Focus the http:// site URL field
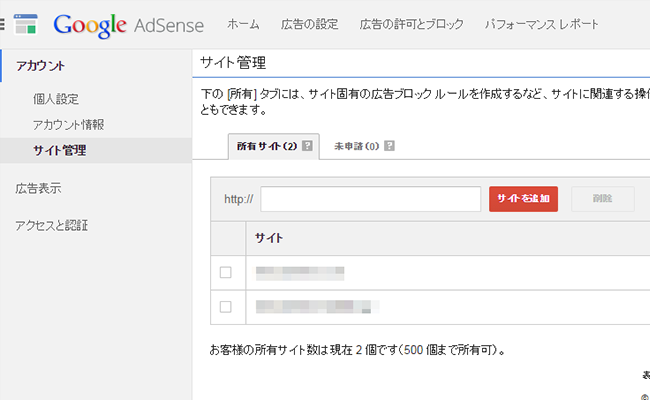 point(371,199)
